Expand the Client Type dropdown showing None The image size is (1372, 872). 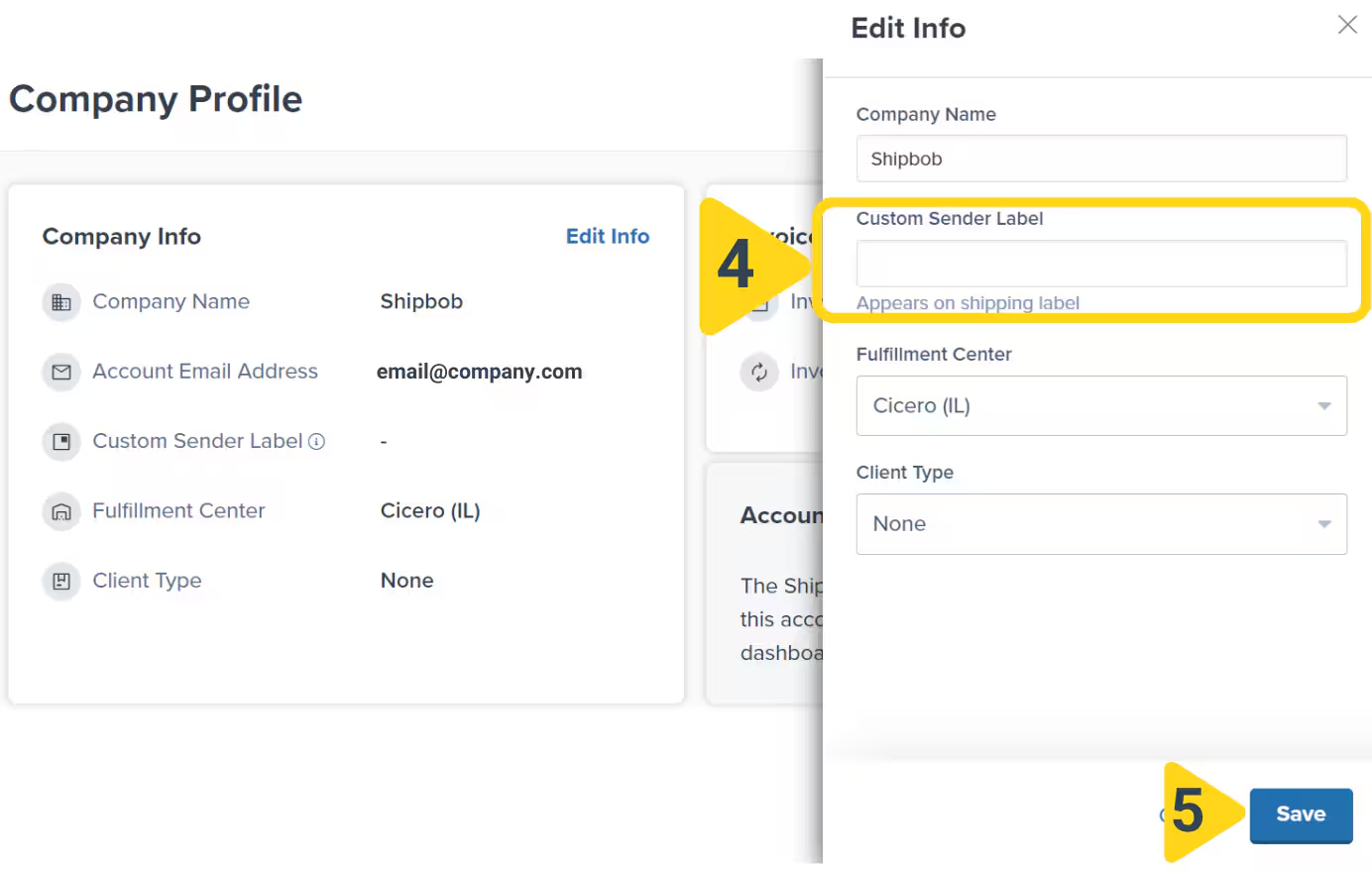[x=1101, y=524]
